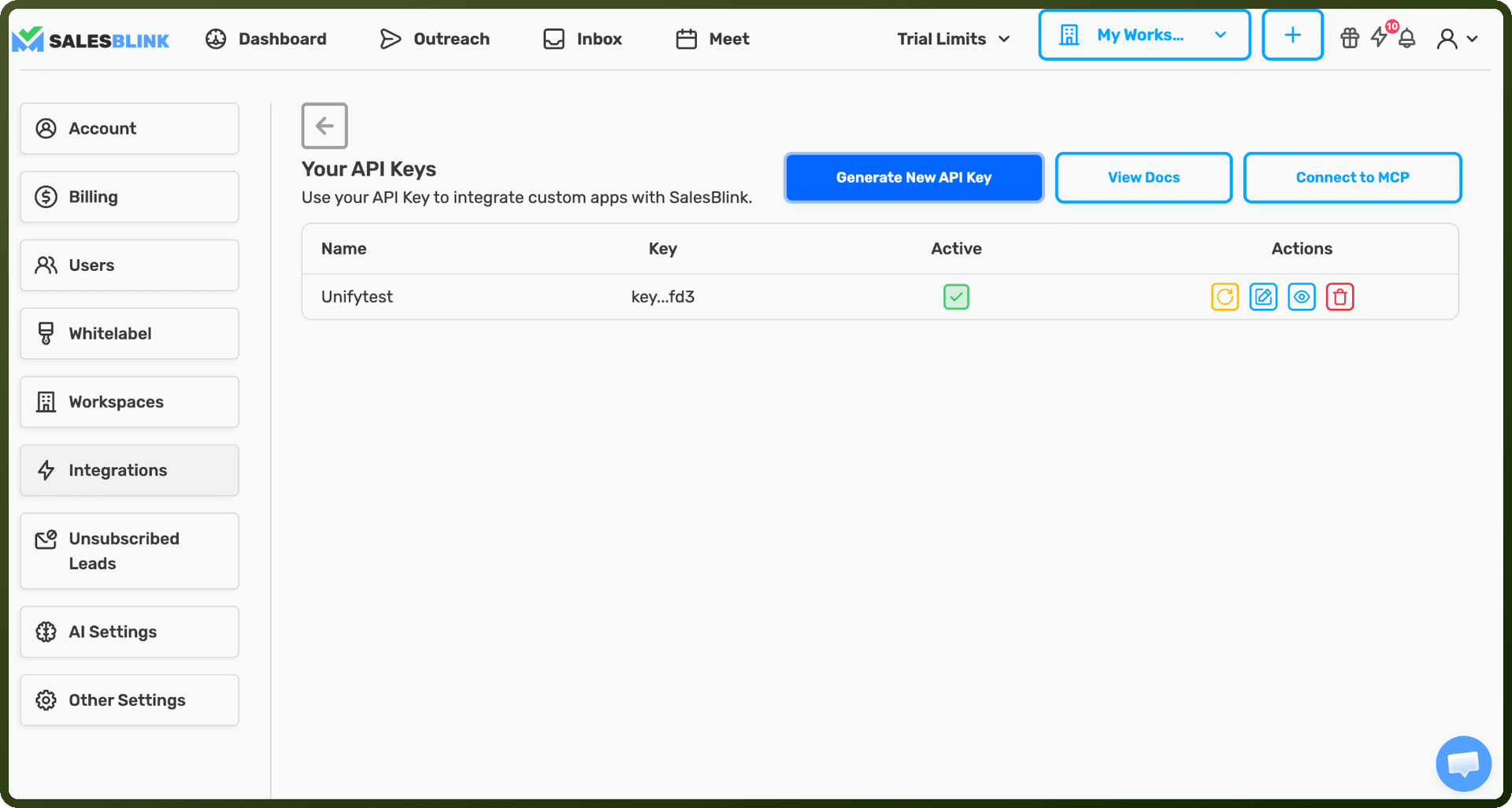1512x808 pixels.
Task: Open the lightning bolt activity icon
Action: coord(1379,38)
